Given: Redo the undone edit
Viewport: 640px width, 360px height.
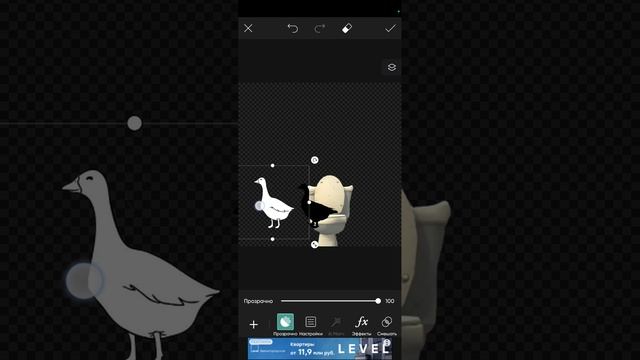Looking at the screenshot, I should [320, 28].
